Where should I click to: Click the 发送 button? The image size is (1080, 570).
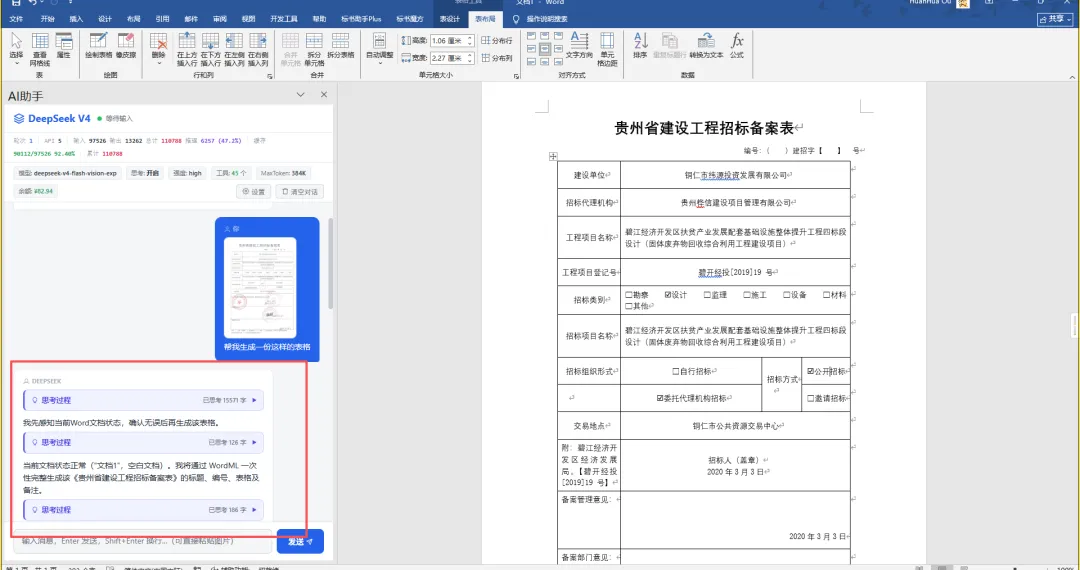tap(300, 542)
